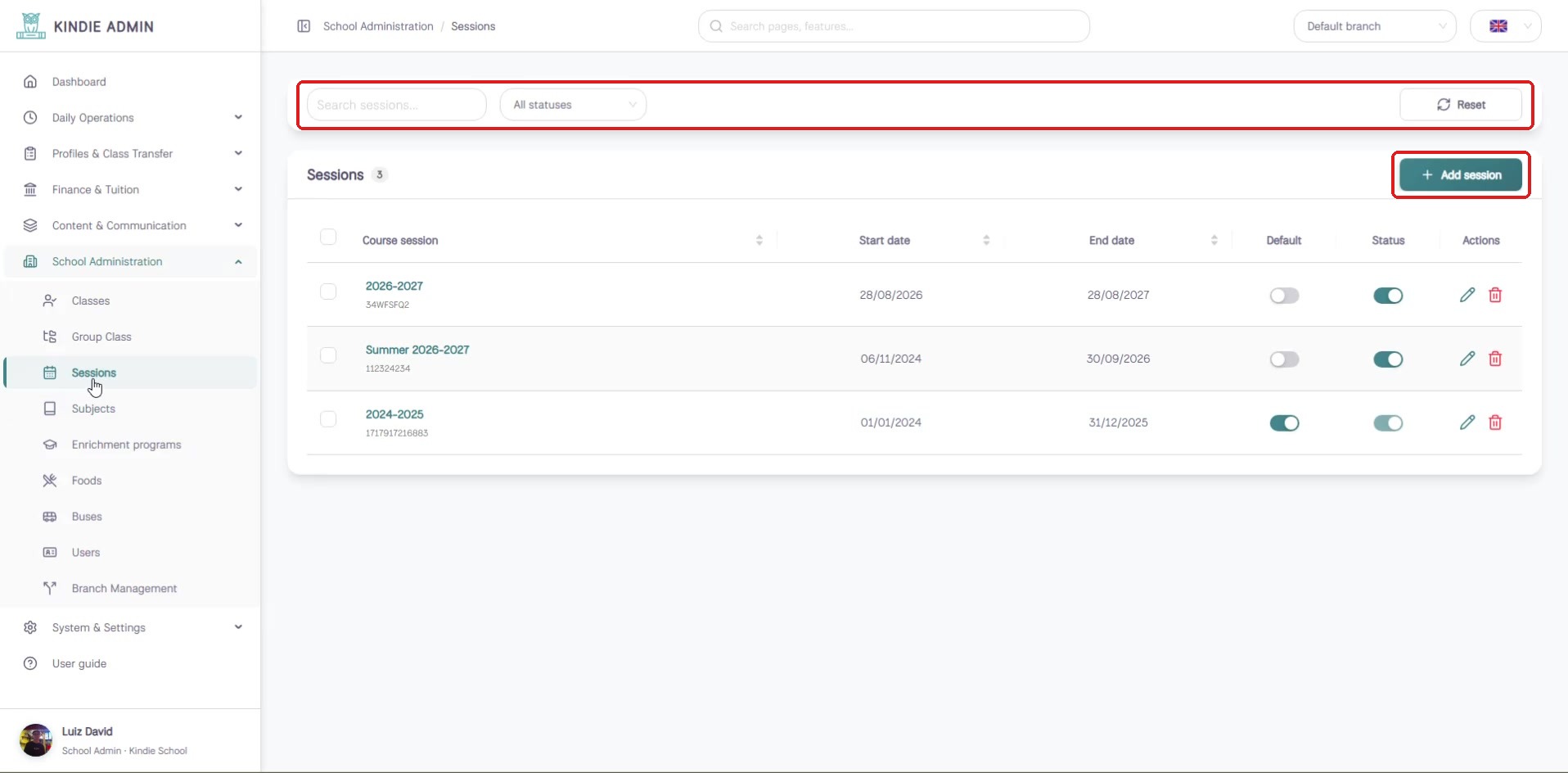Viewport: 1568px width, 773px height.
Task: Delete the Summer 2026-2027 session
Action: coord(1495,359)
